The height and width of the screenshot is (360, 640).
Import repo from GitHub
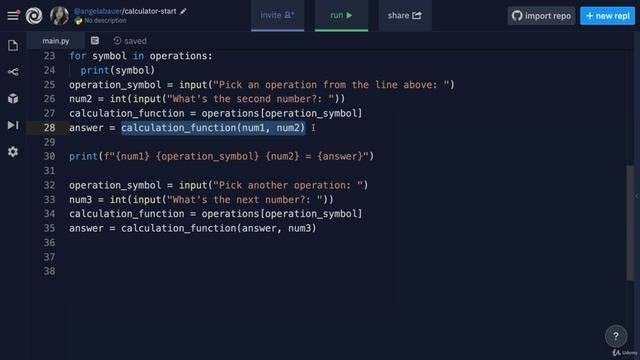click(x=541, y=16)
